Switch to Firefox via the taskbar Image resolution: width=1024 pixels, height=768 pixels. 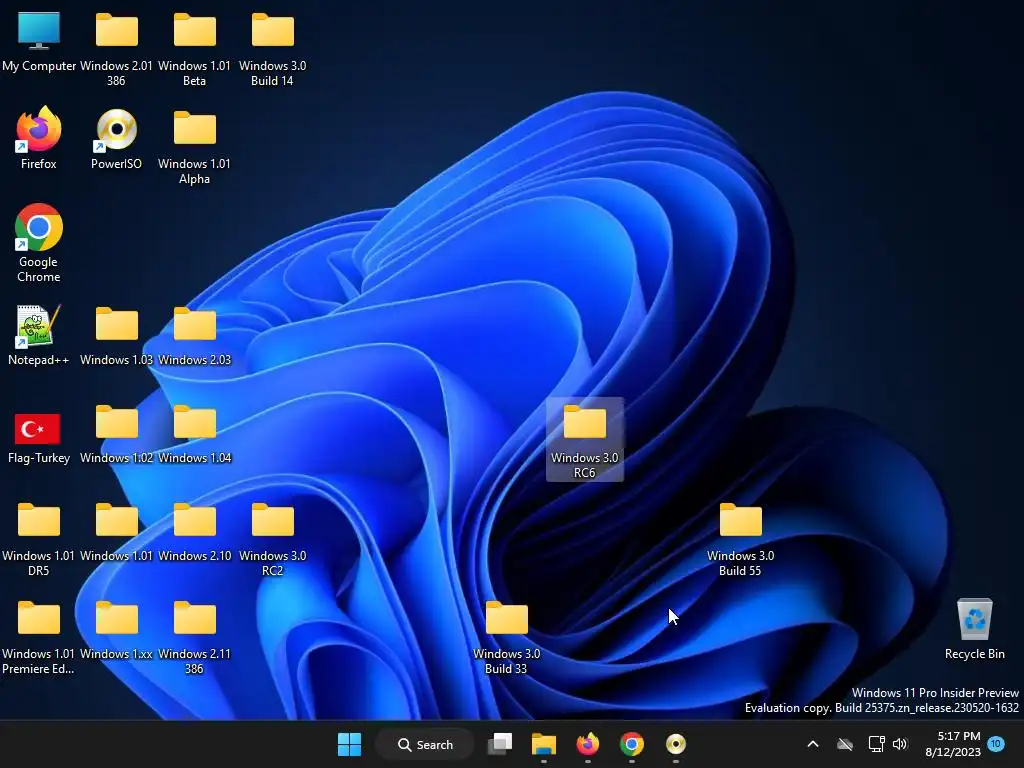[x=588, y=744]
